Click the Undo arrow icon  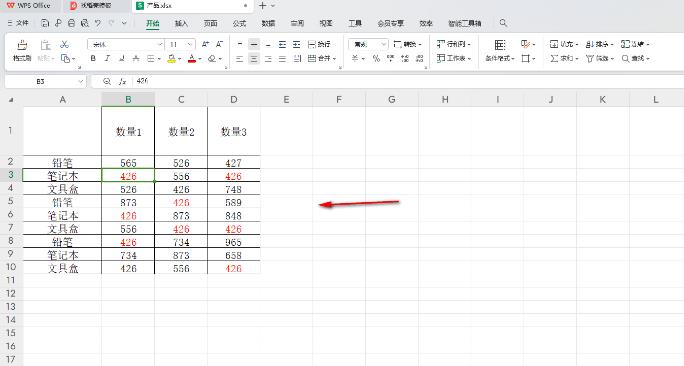pos(98,23)
